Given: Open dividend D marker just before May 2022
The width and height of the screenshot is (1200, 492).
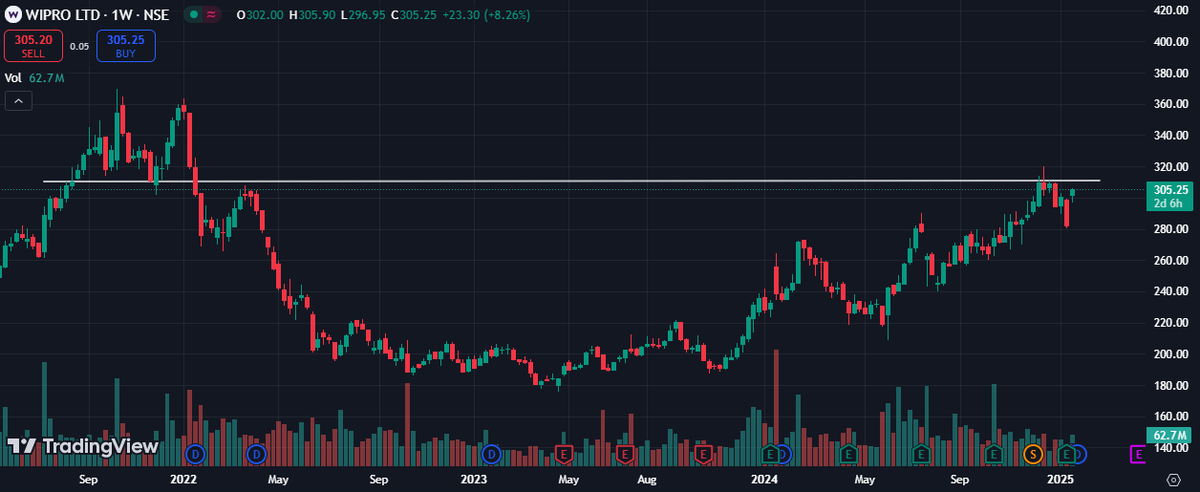Looking at the screenshot, I should [x=257, y=454].
